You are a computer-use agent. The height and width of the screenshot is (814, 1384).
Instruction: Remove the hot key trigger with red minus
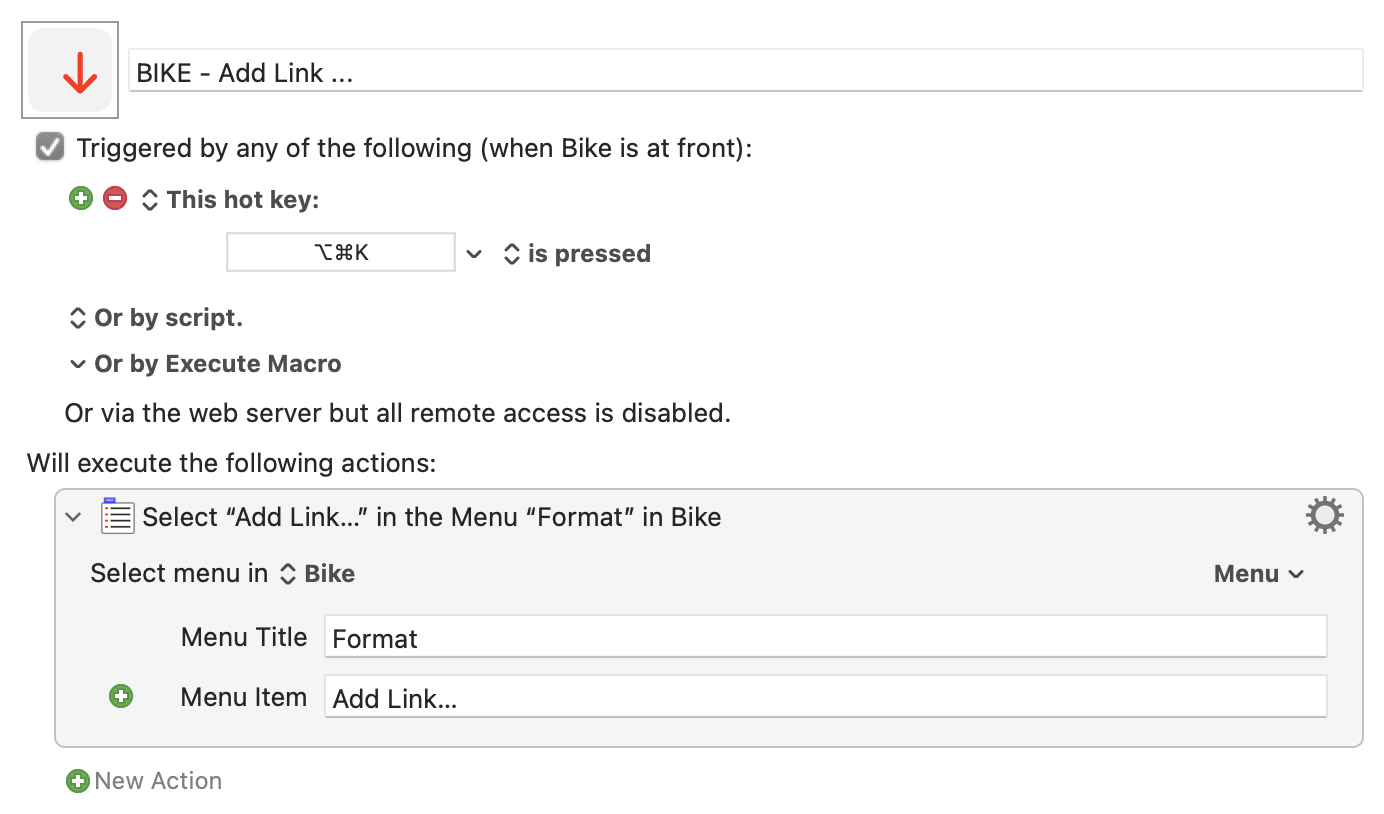click(x=115, y=199)
